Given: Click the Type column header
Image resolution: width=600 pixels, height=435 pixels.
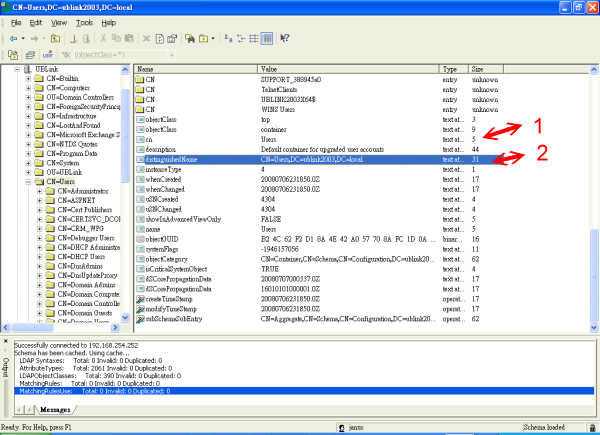Looking at the screenshot, I should click(x=454, y=69).
